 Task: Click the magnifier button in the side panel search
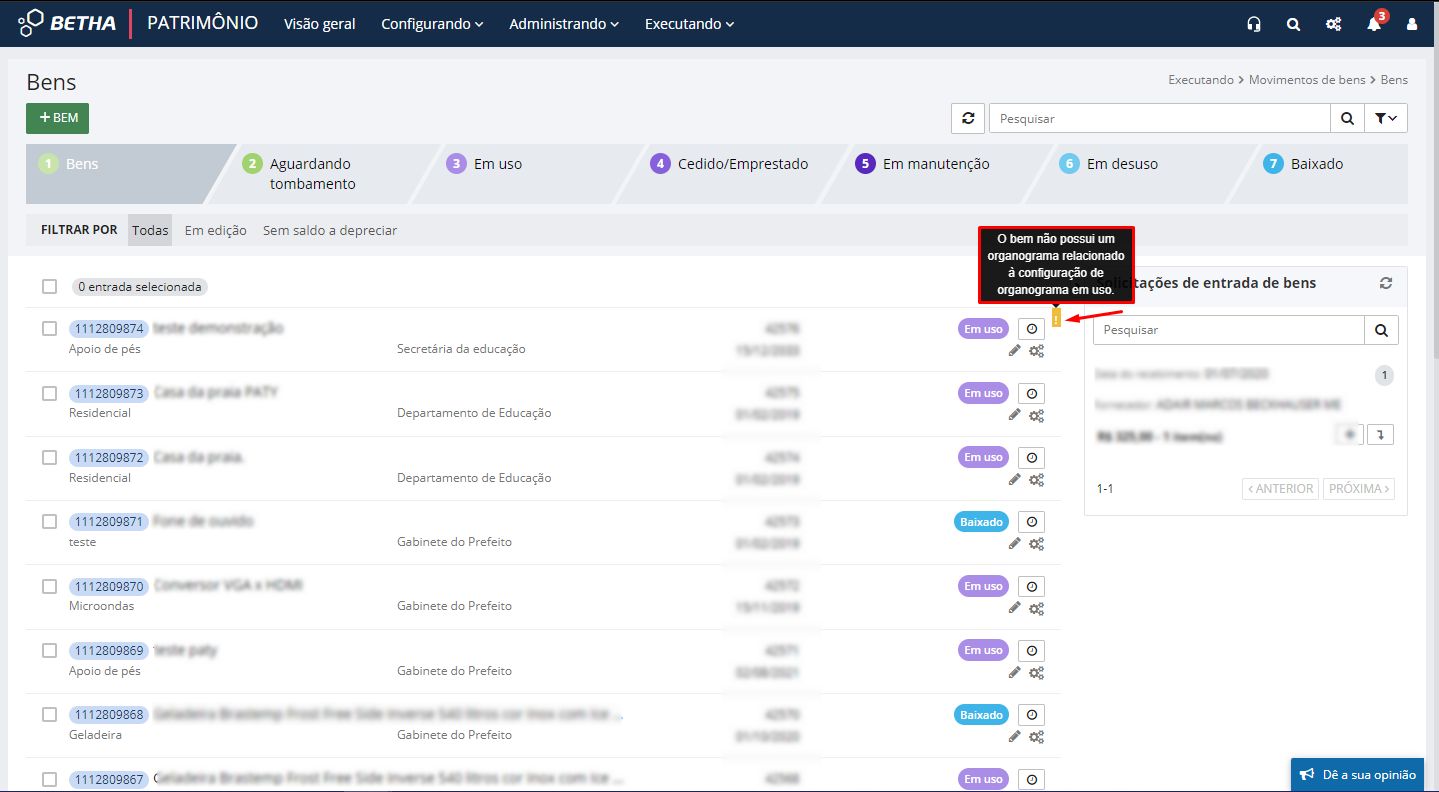(1381, 330)
